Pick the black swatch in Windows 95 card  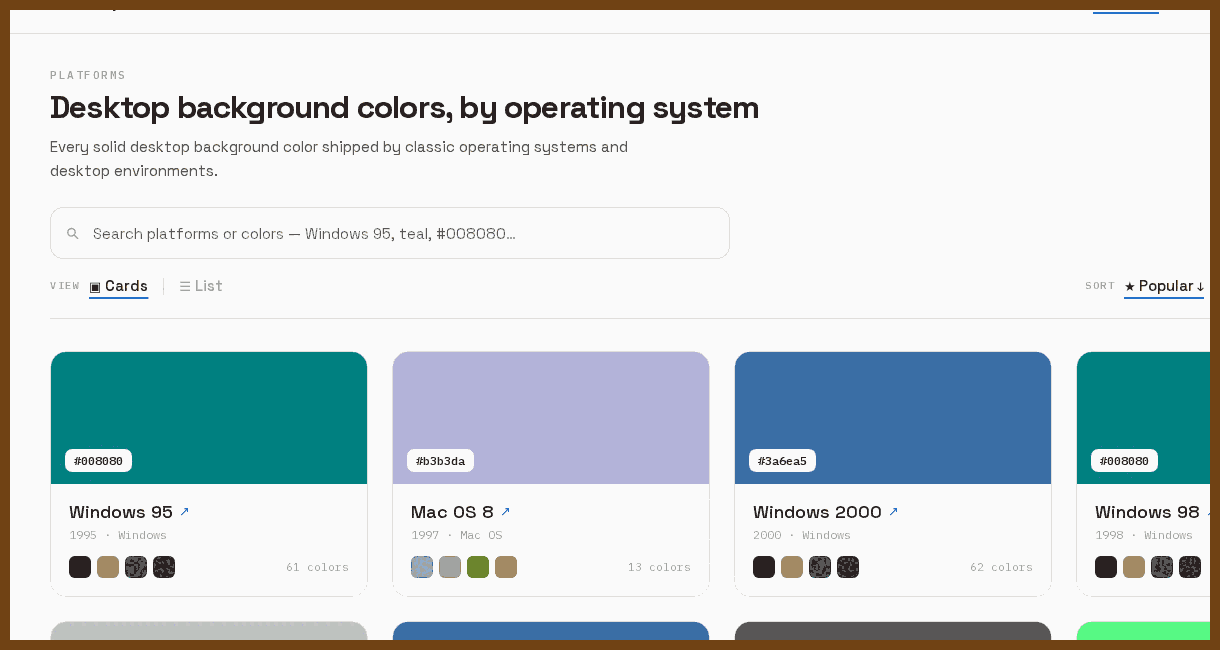(x=80, y=567)
